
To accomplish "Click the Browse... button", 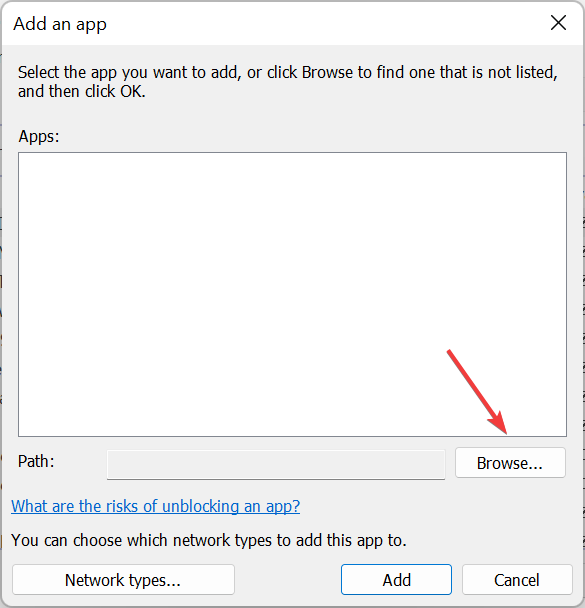I will coord(510,463).
